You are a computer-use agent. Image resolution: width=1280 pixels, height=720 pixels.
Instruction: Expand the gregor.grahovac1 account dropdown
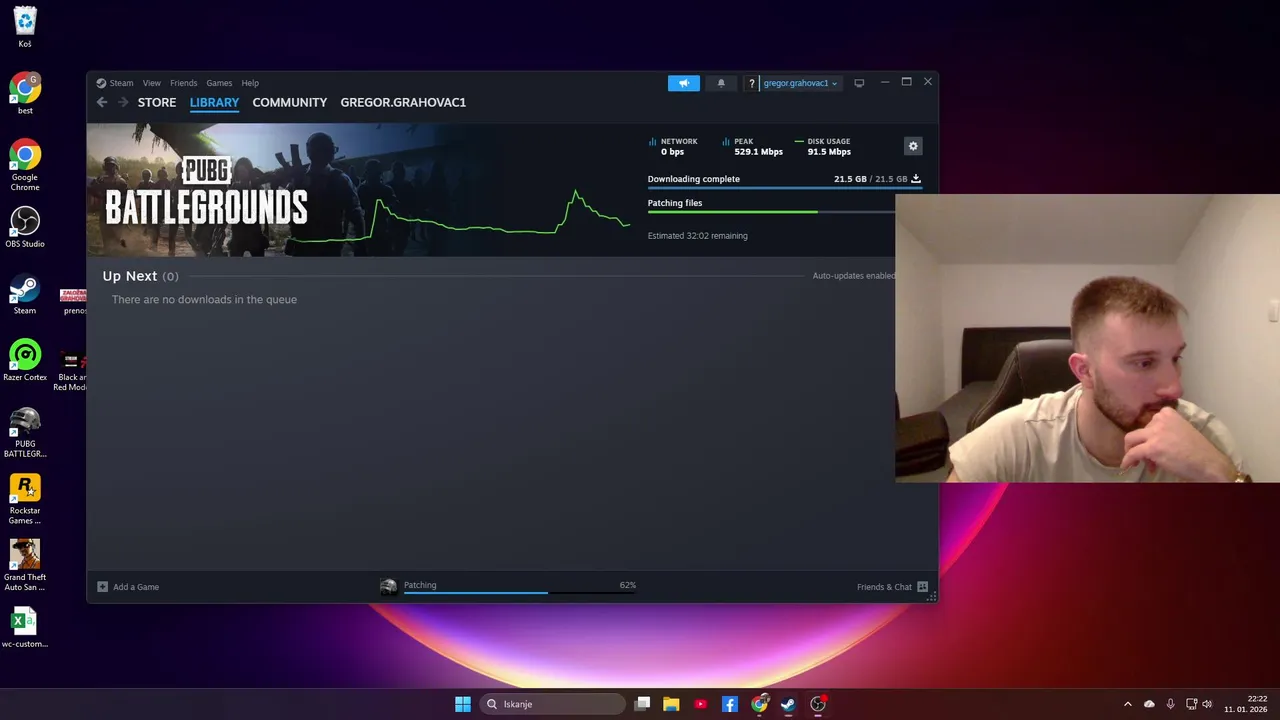click(800, 83)
